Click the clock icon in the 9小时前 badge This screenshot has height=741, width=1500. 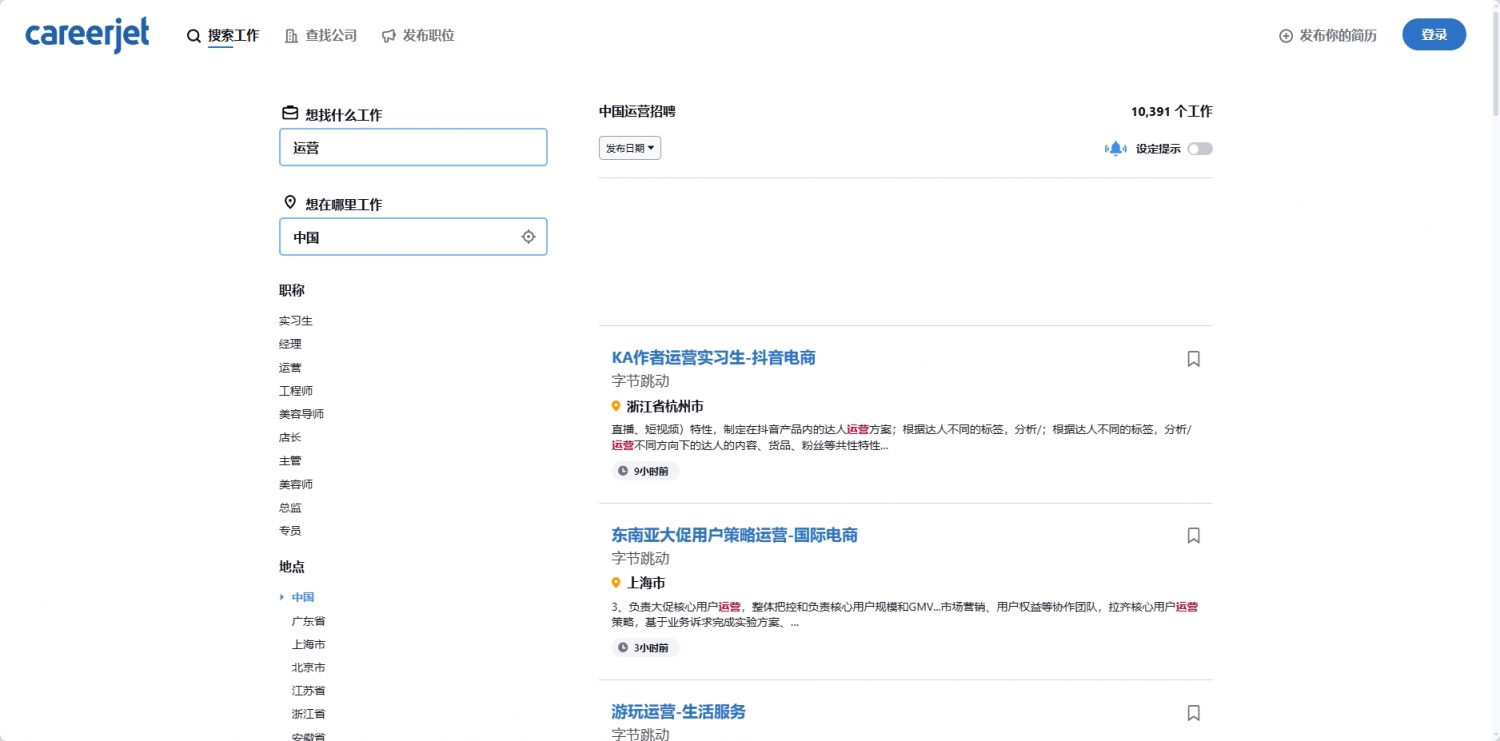624,471
